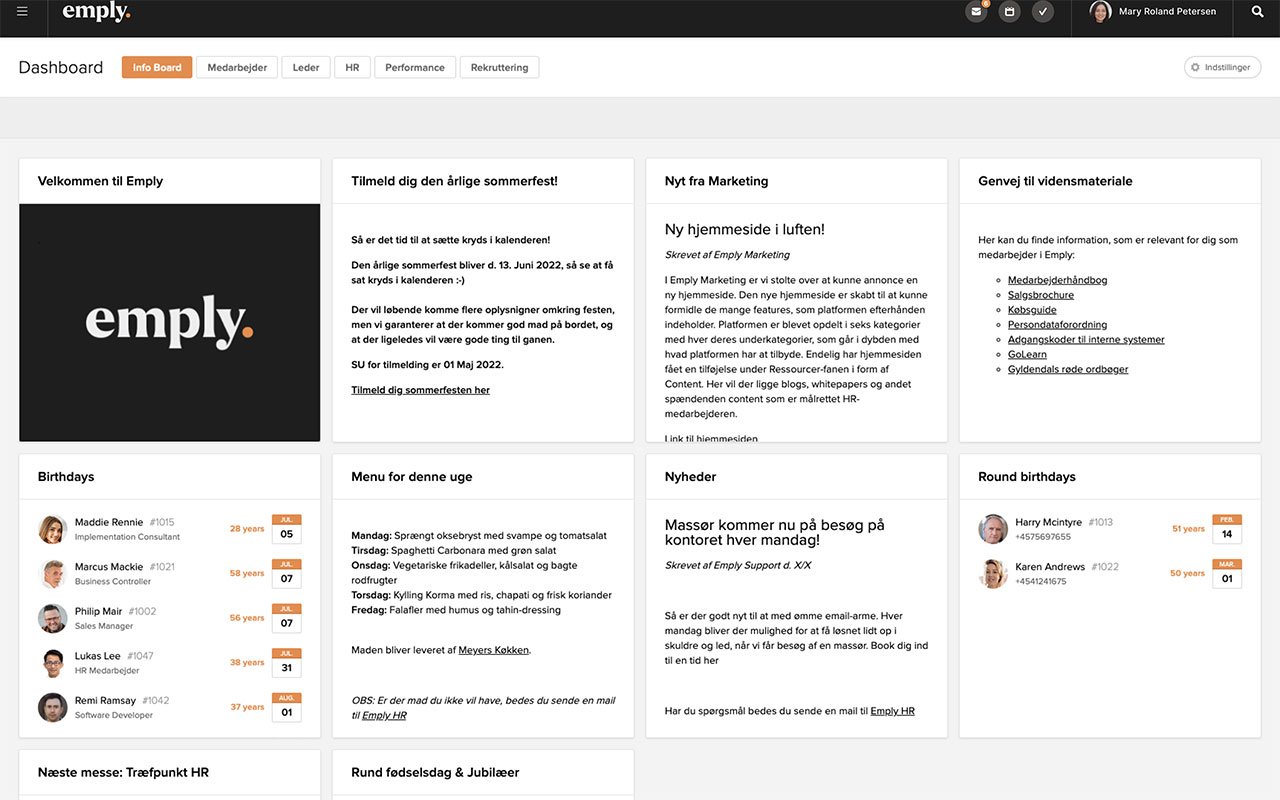Image resolution: width=1280 pixels, height=800 pixels.
Task: Select Philip Mair's name in Birthdays
Action: coord(98,611)
